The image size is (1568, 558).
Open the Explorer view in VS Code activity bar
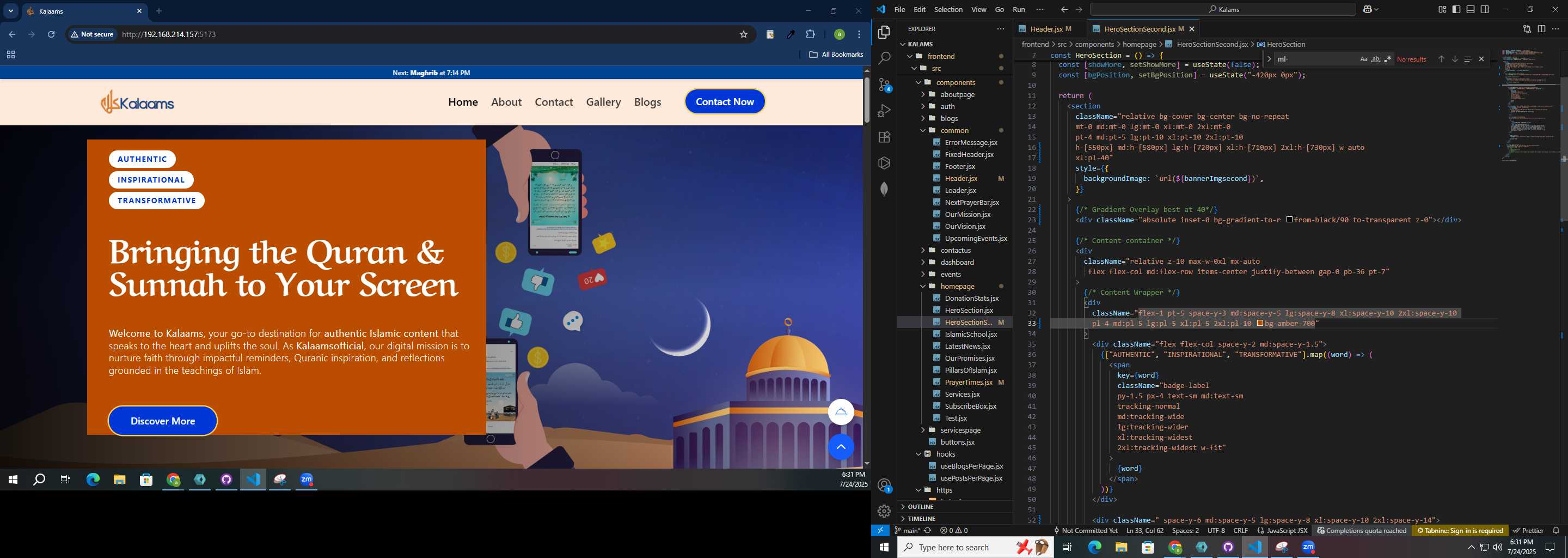click(x=884, y=32)
